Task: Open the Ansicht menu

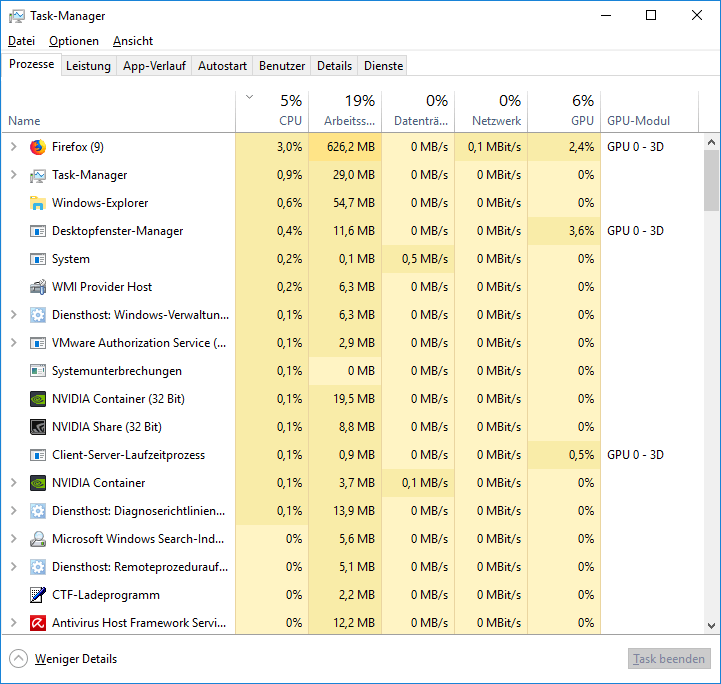Action: (133, 41)
